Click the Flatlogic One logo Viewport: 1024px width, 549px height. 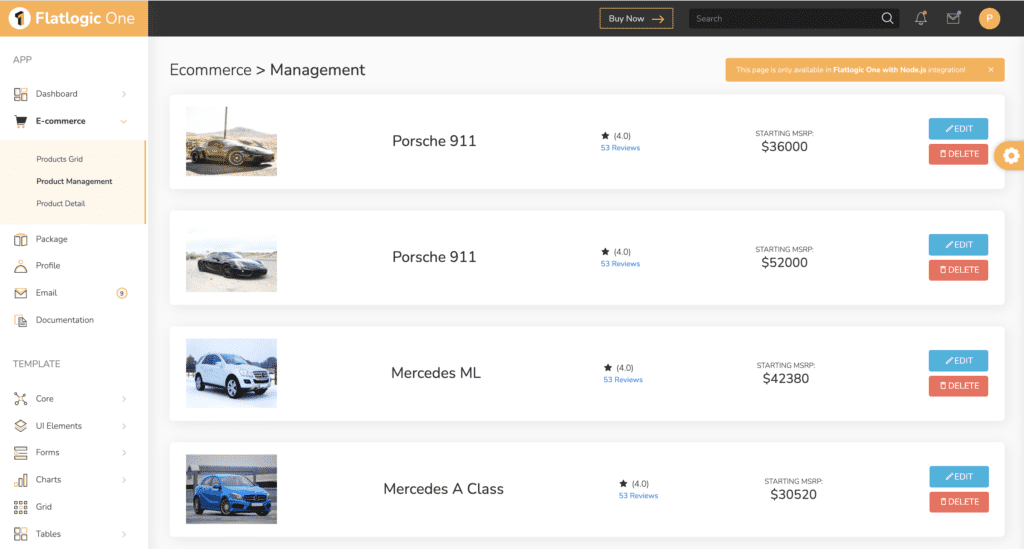[x=73, y=18]
